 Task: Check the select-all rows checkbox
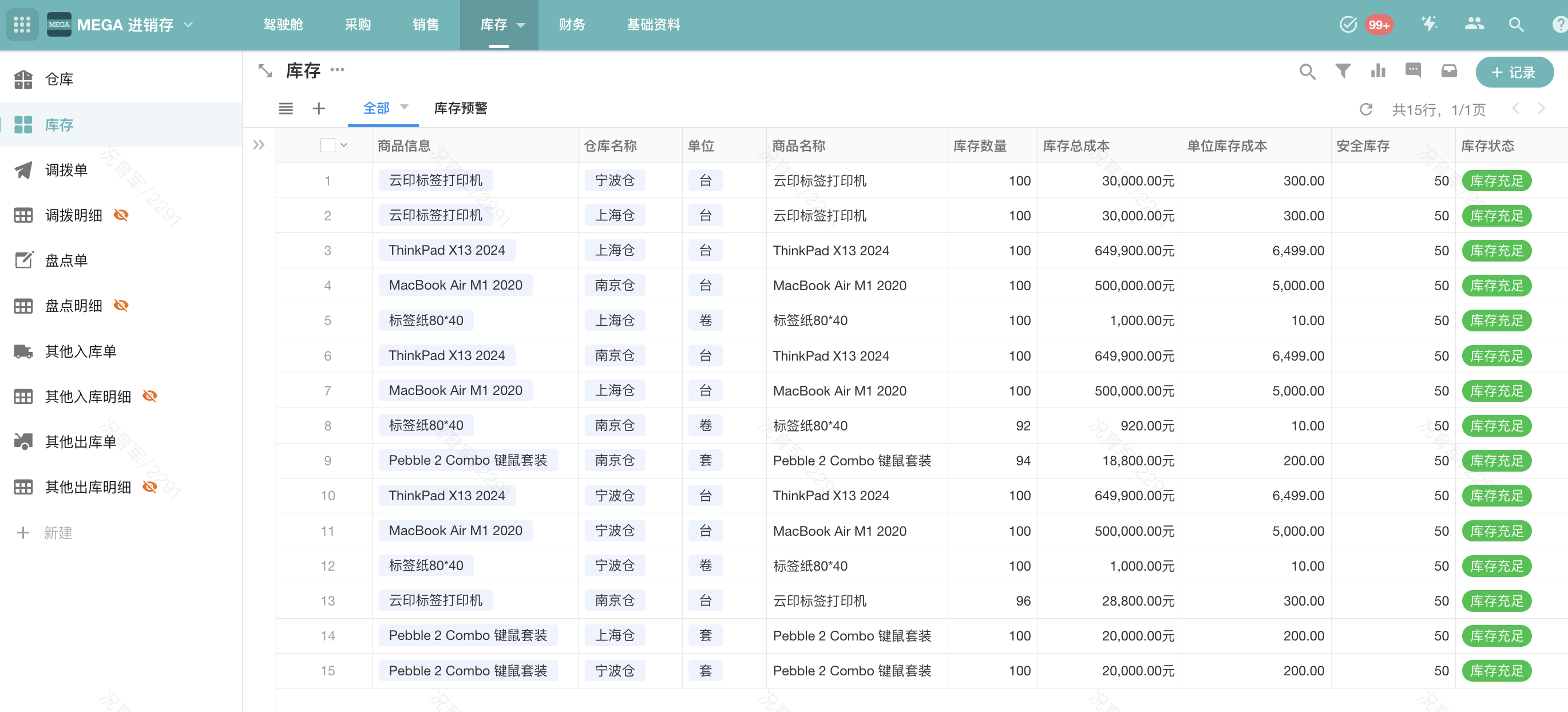coord(327,145)
